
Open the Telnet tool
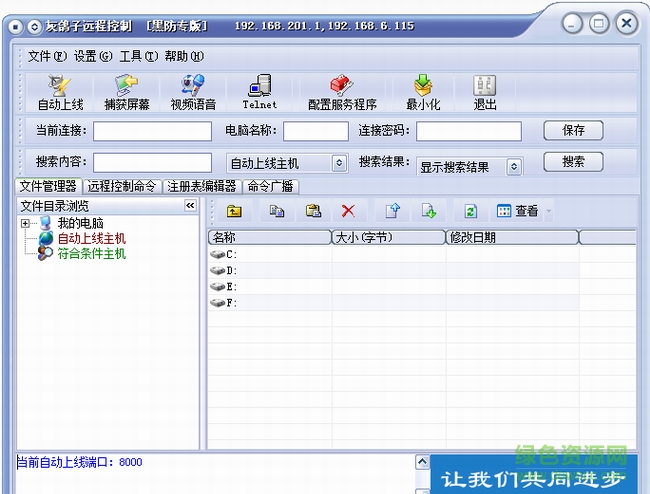(260, 93)
